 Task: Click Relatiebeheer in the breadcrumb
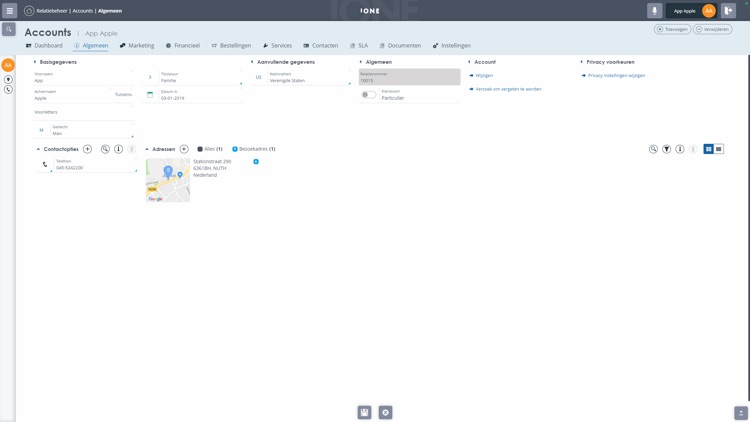click(52, 11)
